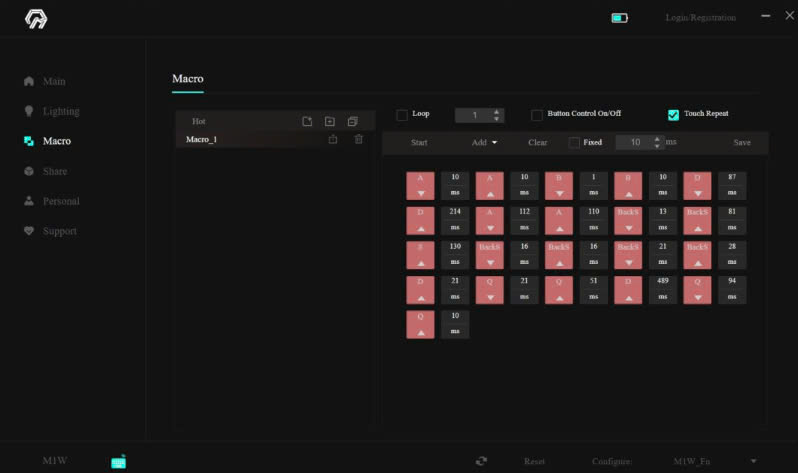The height and width of the screenshot is (473, 798).
Task: Toggle the Button Control On/Off checkbox
Action: coord(537,115)
